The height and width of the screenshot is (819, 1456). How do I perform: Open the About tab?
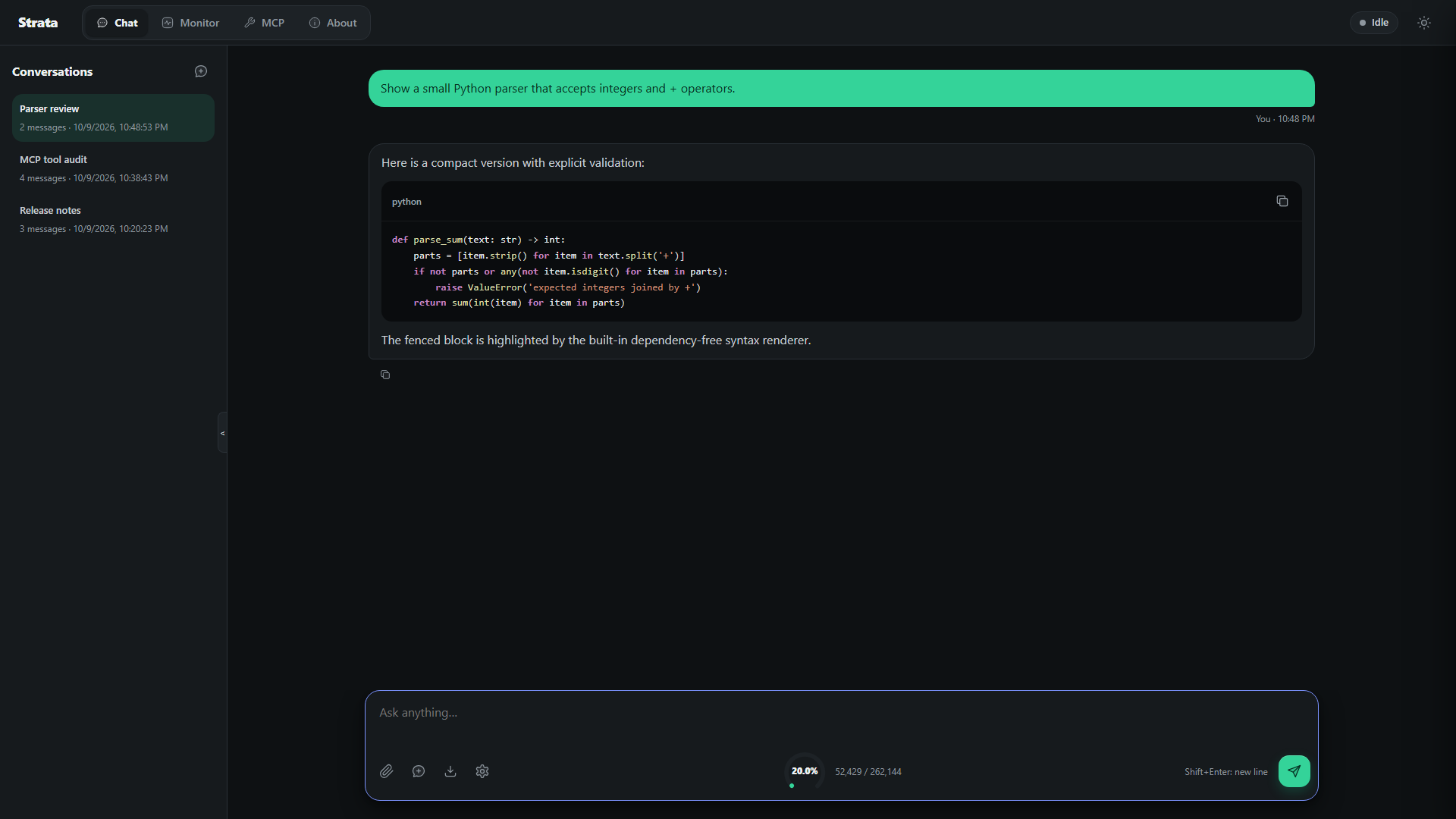pos(333,23)
